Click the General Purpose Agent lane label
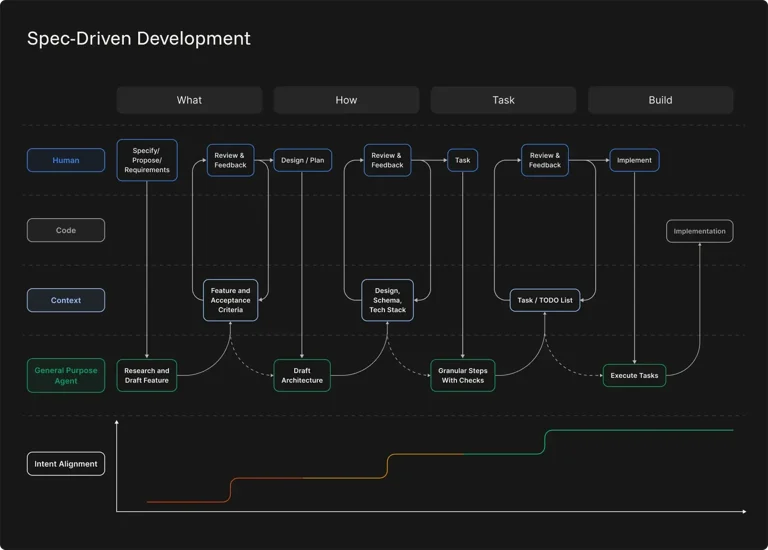Viewport: 768px width, 550px height. 66,376
